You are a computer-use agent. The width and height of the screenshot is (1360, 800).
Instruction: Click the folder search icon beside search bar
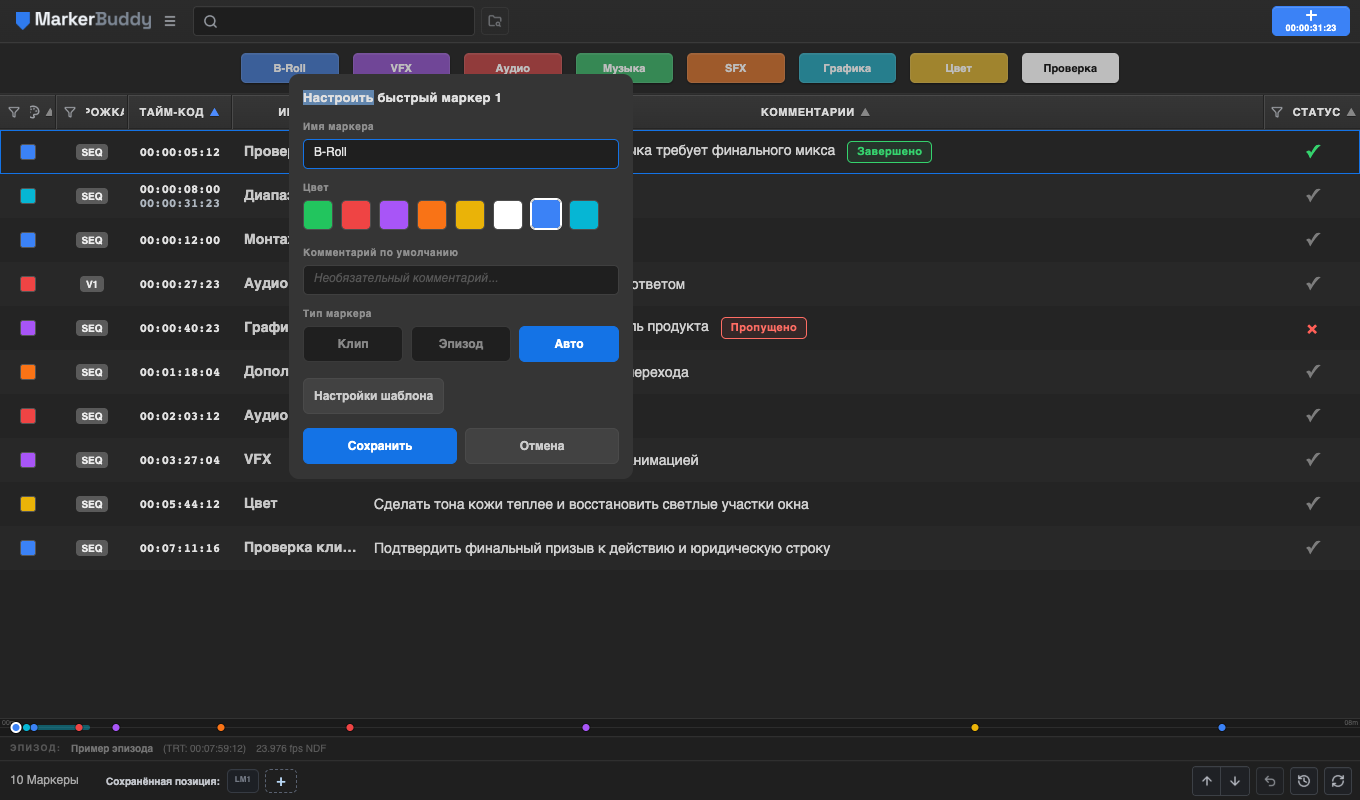494,21
